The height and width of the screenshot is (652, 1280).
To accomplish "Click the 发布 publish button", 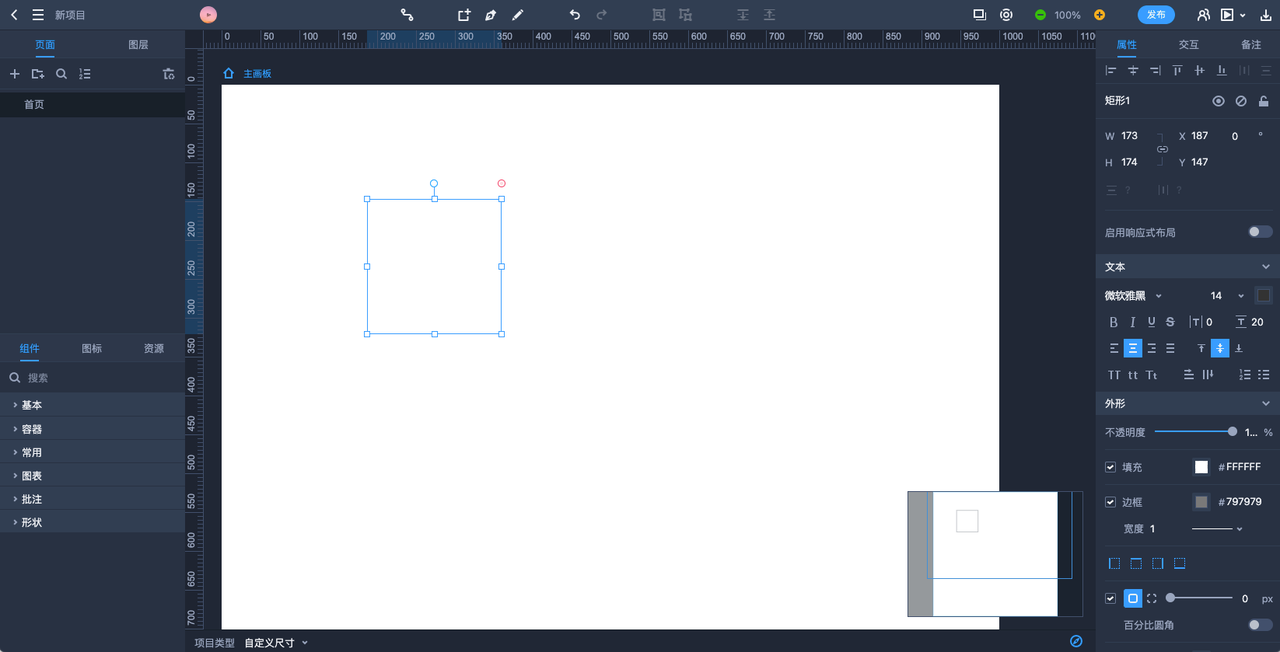I will [x=1156, y=15].
